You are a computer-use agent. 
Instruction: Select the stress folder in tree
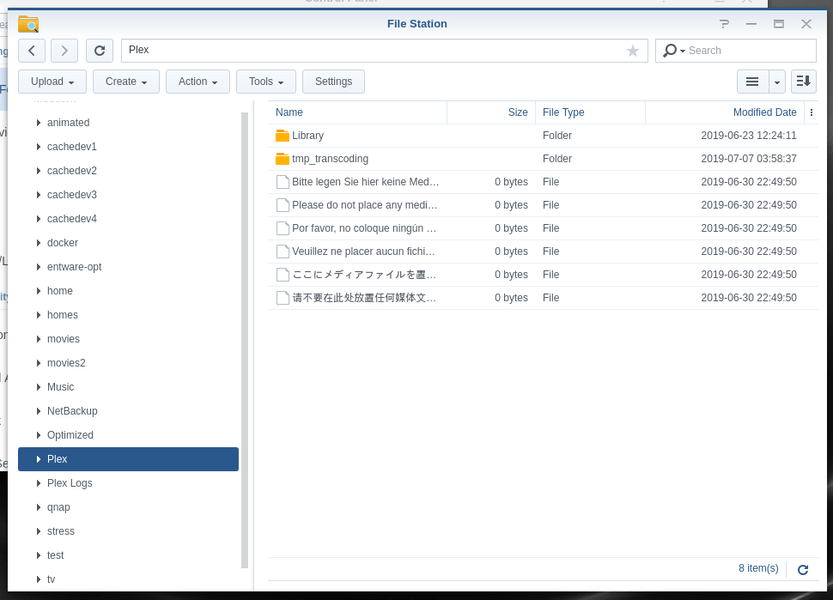(x=61, y=531)
